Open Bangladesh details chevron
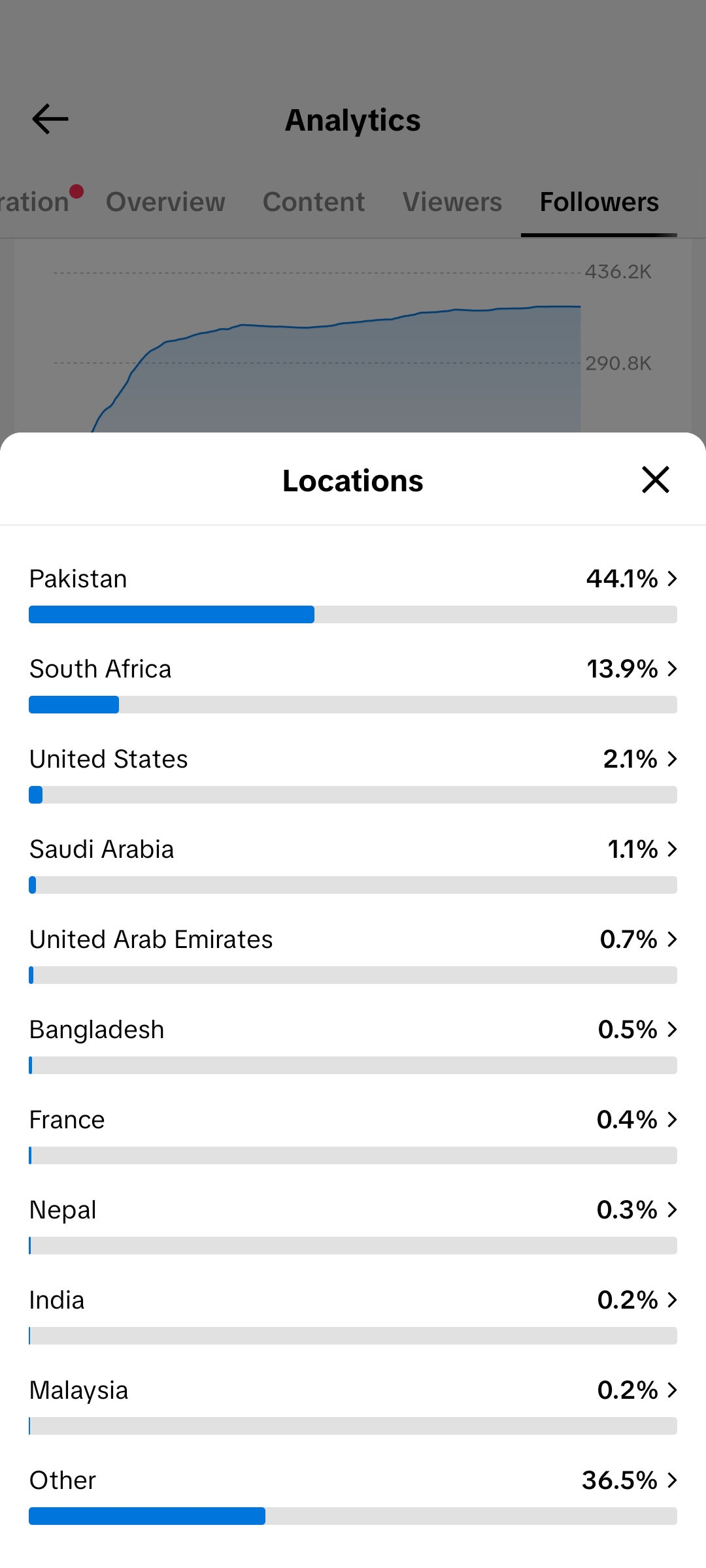This screenshot has height=1568, width=706. click(x=672, y=1030)
